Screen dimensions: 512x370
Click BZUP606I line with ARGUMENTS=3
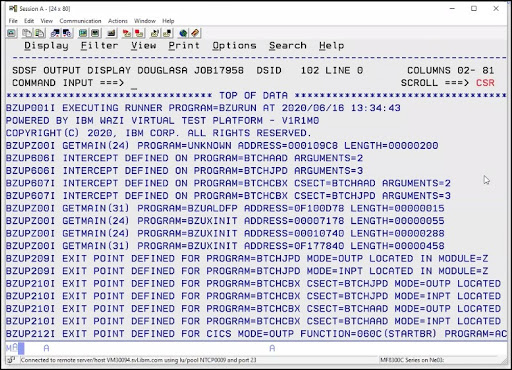(185, 171)
